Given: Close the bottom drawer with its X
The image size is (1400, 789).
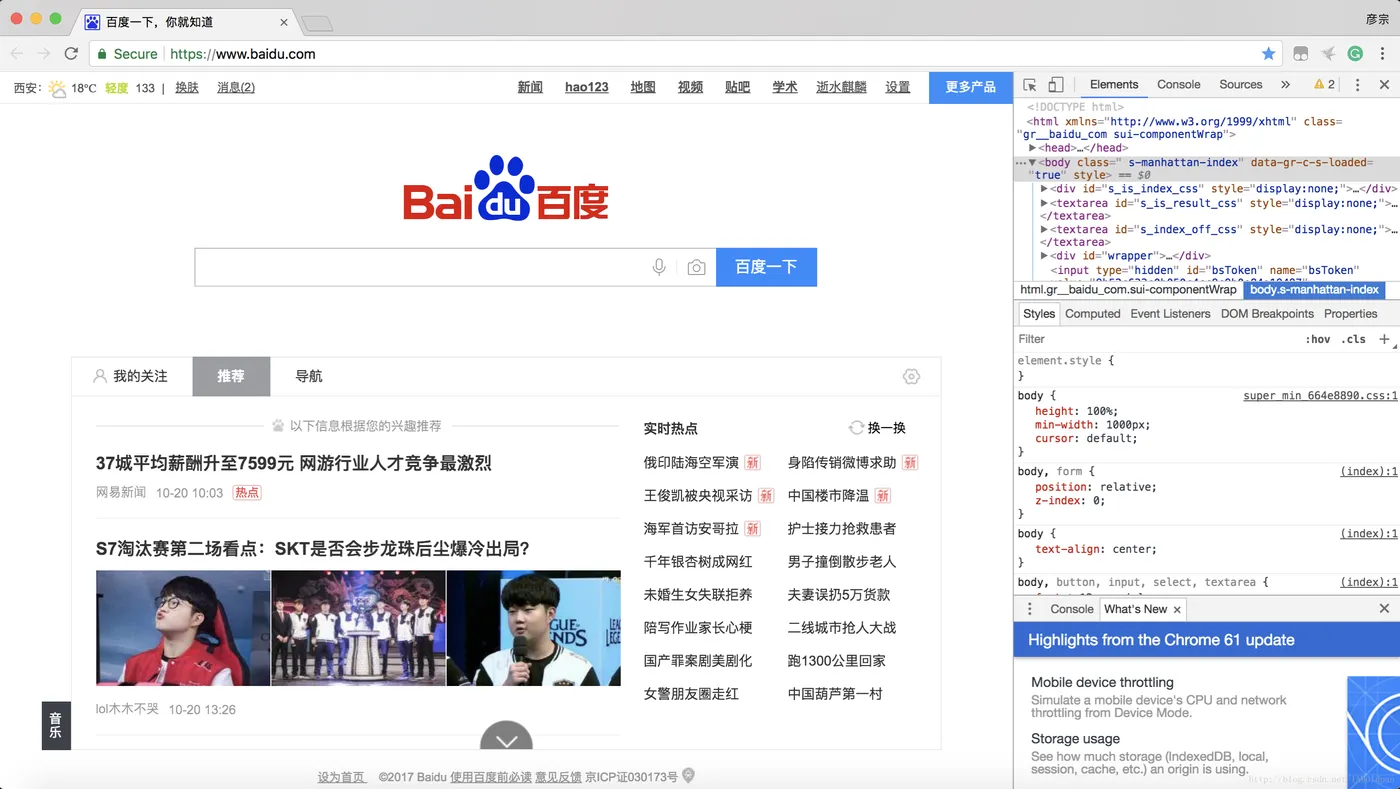Looking at the screenshot, I should pyautogui.click(x=1384, y=609).
